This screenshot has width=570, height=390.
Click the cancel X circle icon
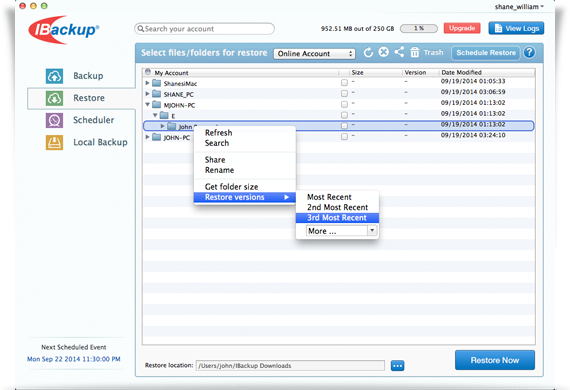[384, 52]
